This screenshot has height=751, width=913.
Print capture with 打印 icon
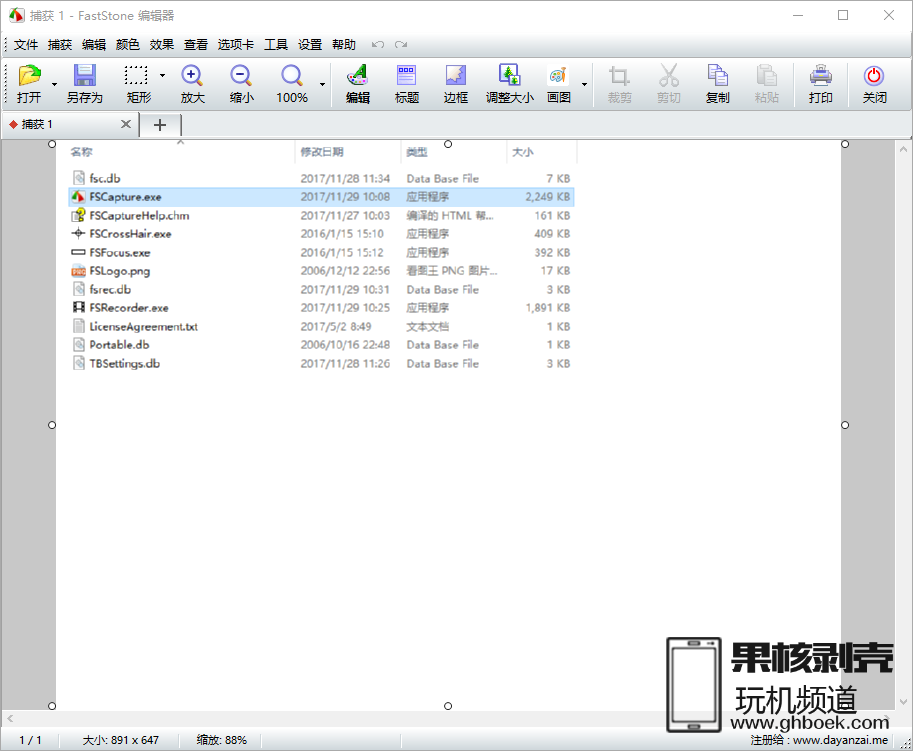[x=820, y=84]
